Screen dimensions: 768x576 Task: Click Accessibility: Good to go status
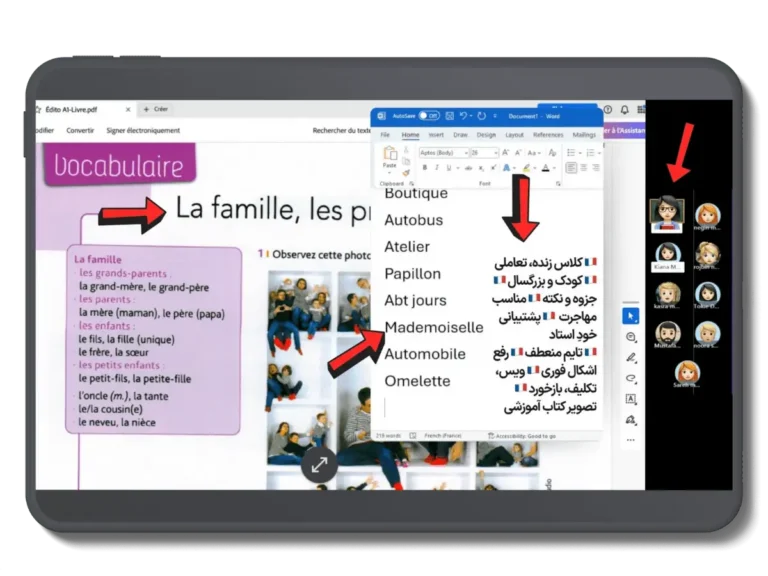pyautogui.click(x=522, y=435)
